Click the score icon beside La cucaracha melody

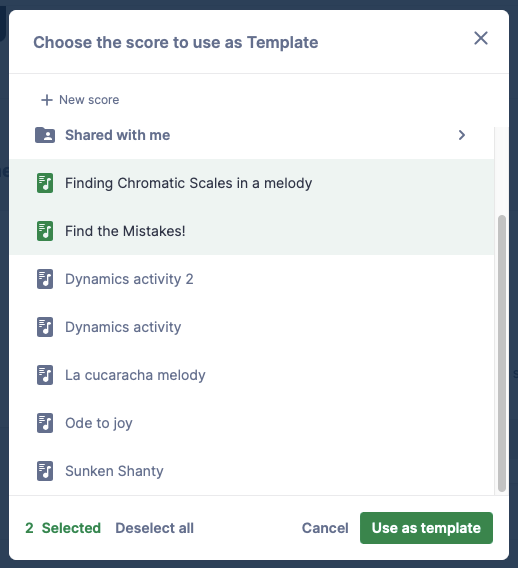click(x=45, y=375)
